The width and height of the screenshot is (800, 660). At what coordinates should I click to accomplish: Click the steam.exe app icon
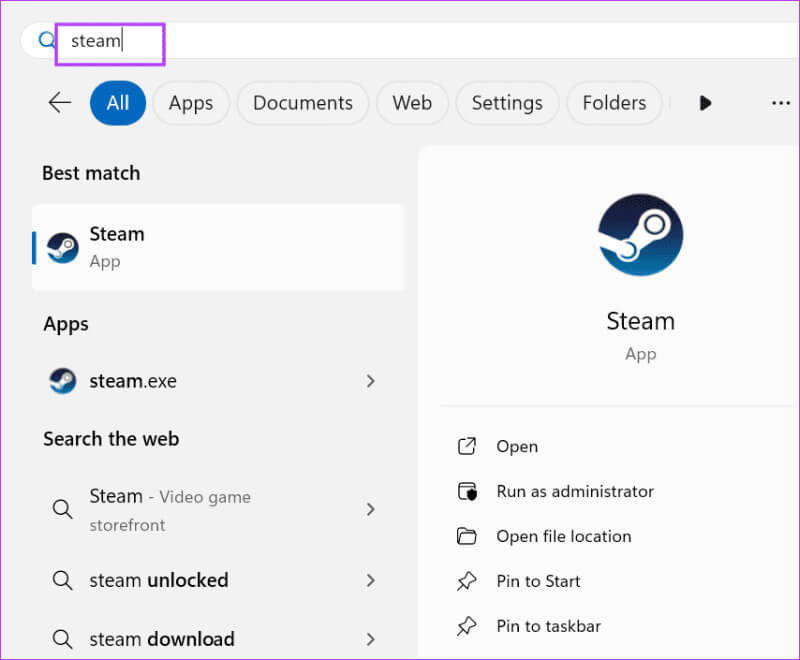point(63,381)
